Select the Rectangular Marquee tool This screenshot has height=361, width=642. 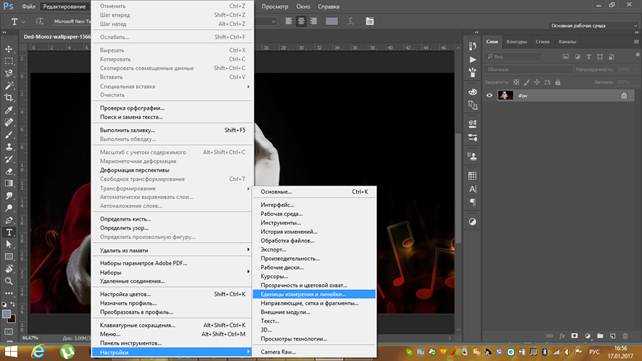click(x=9, y=61)
